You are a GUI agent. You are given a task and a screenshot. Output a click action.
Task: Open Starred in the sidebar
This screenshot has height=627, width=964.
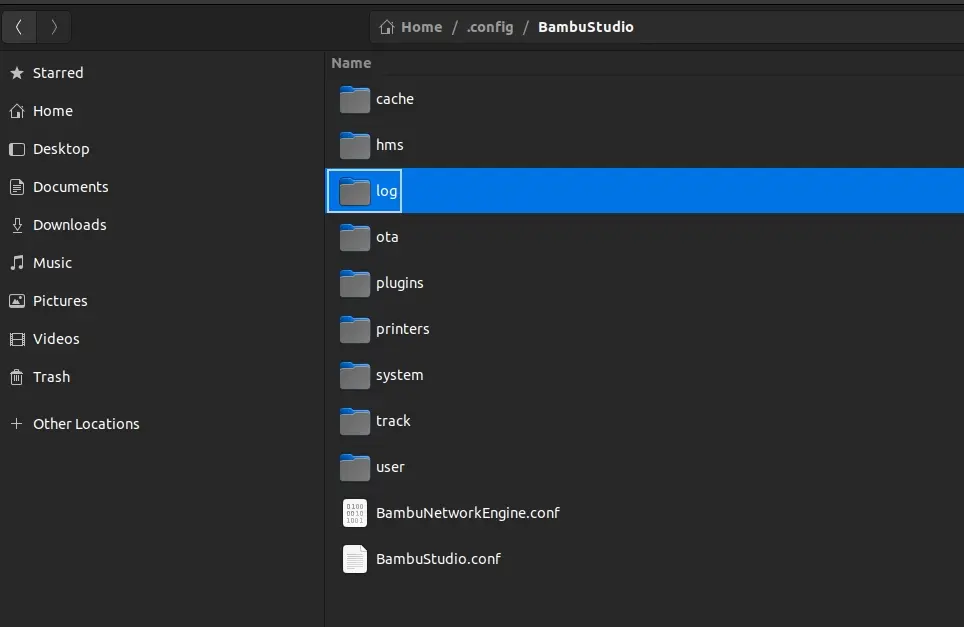(x=58, y=73)
